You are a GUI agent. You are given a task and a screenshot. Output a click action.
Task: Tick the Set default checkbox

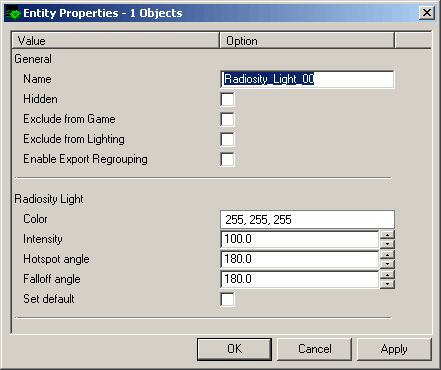227,299
